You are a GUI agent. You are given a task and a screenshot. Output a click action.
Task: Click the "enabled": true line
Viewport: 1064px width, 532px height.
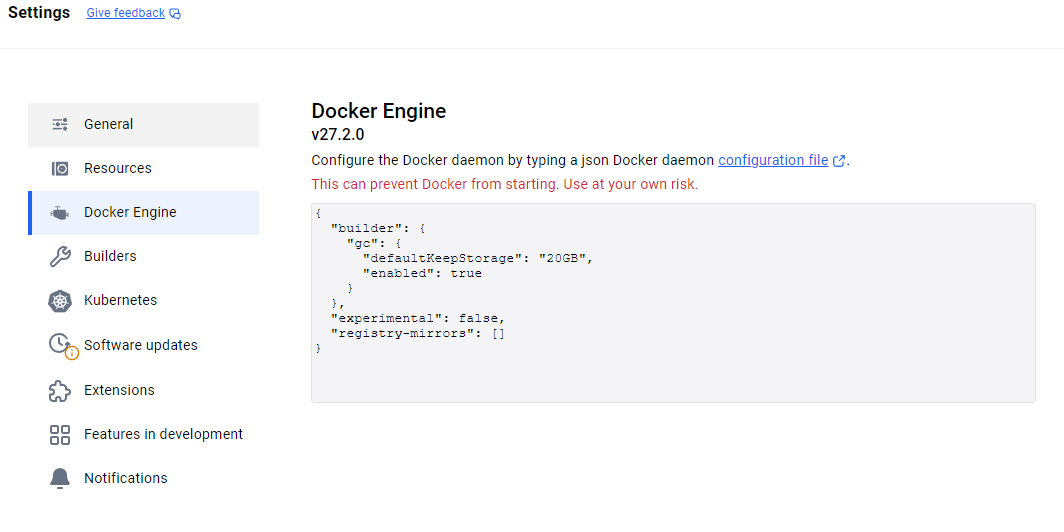pos(422,273)
